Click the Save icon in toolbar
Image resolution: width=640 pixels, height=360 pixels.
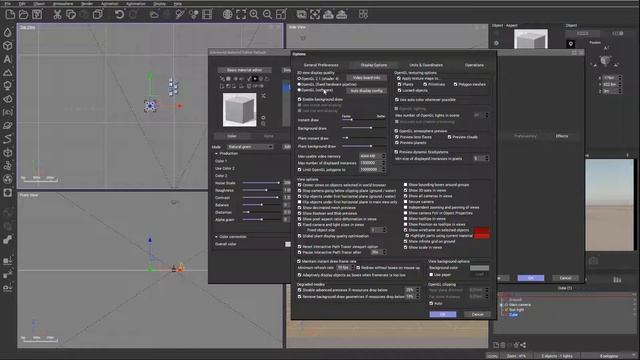pyautogui.click(x=37, y=15)
